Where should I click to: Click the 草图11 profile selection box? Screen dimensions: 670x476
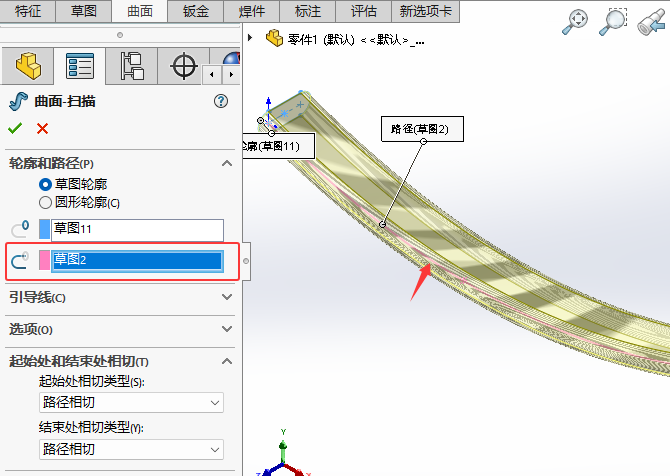click(x=137, y=230)
